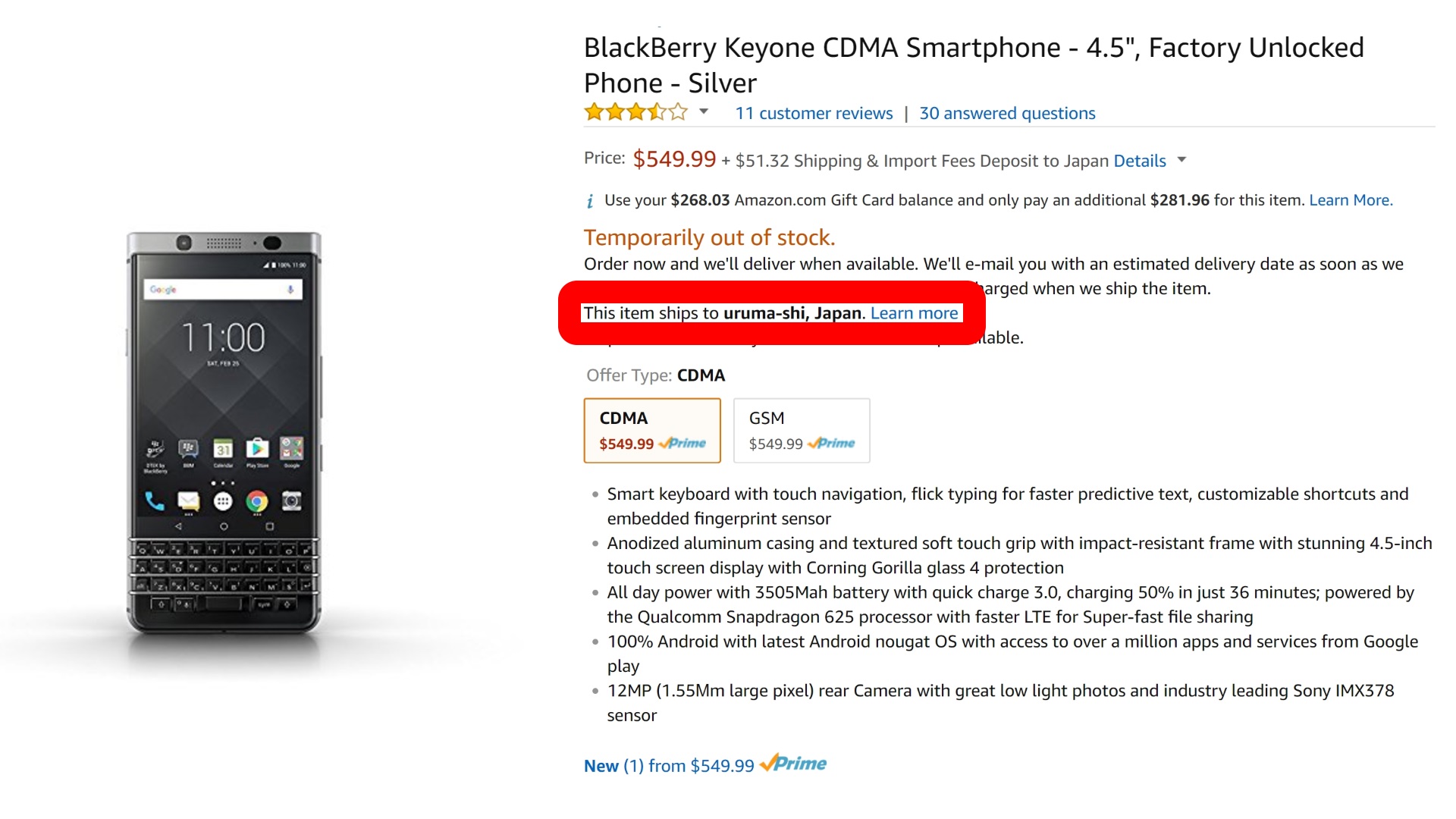Open the 11 customer reviews link
The image size is (1456, 819).
click(x=814, y=114)
